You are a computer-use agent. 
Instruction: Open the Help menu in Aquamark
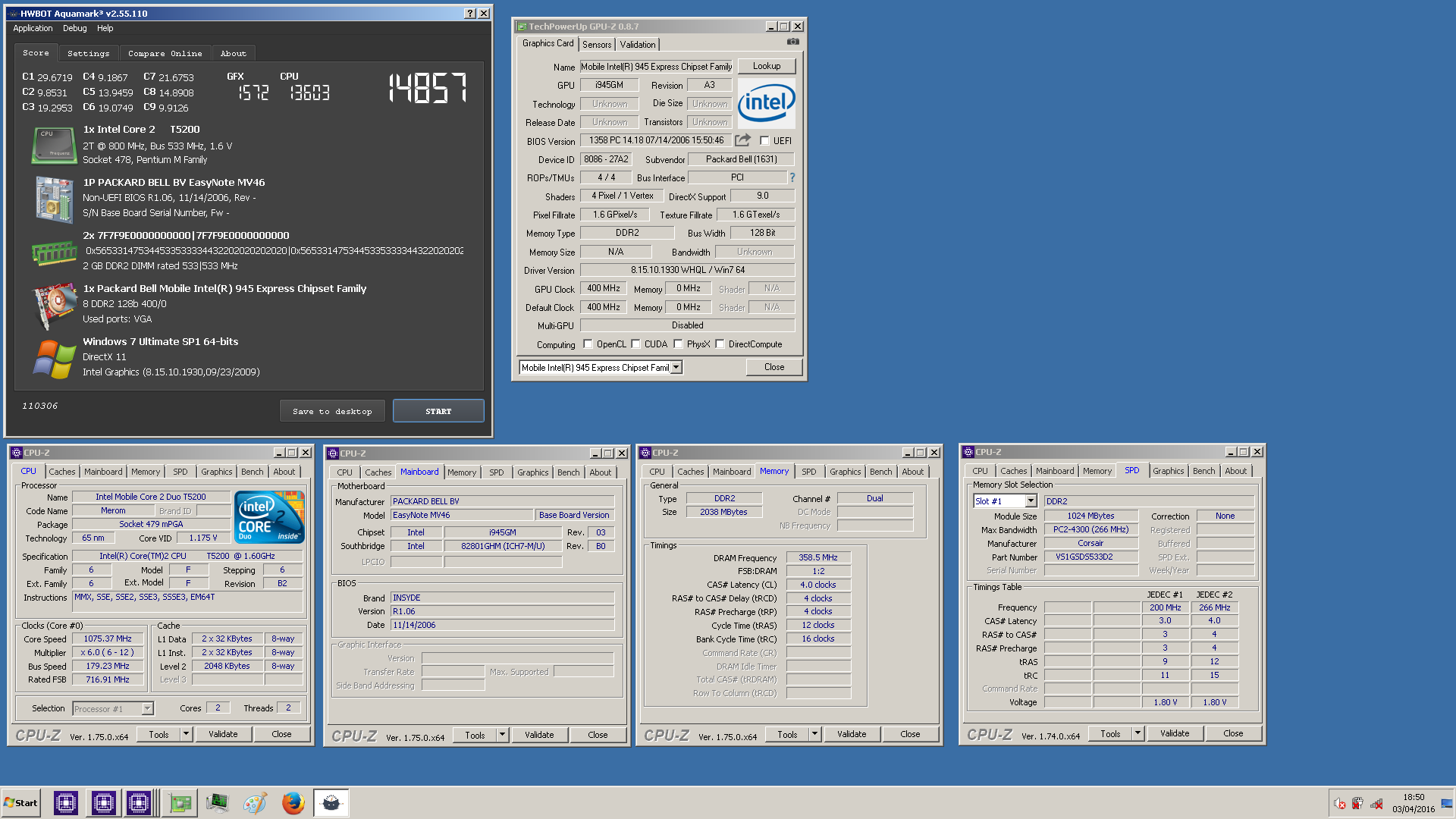tap(105, 28)
